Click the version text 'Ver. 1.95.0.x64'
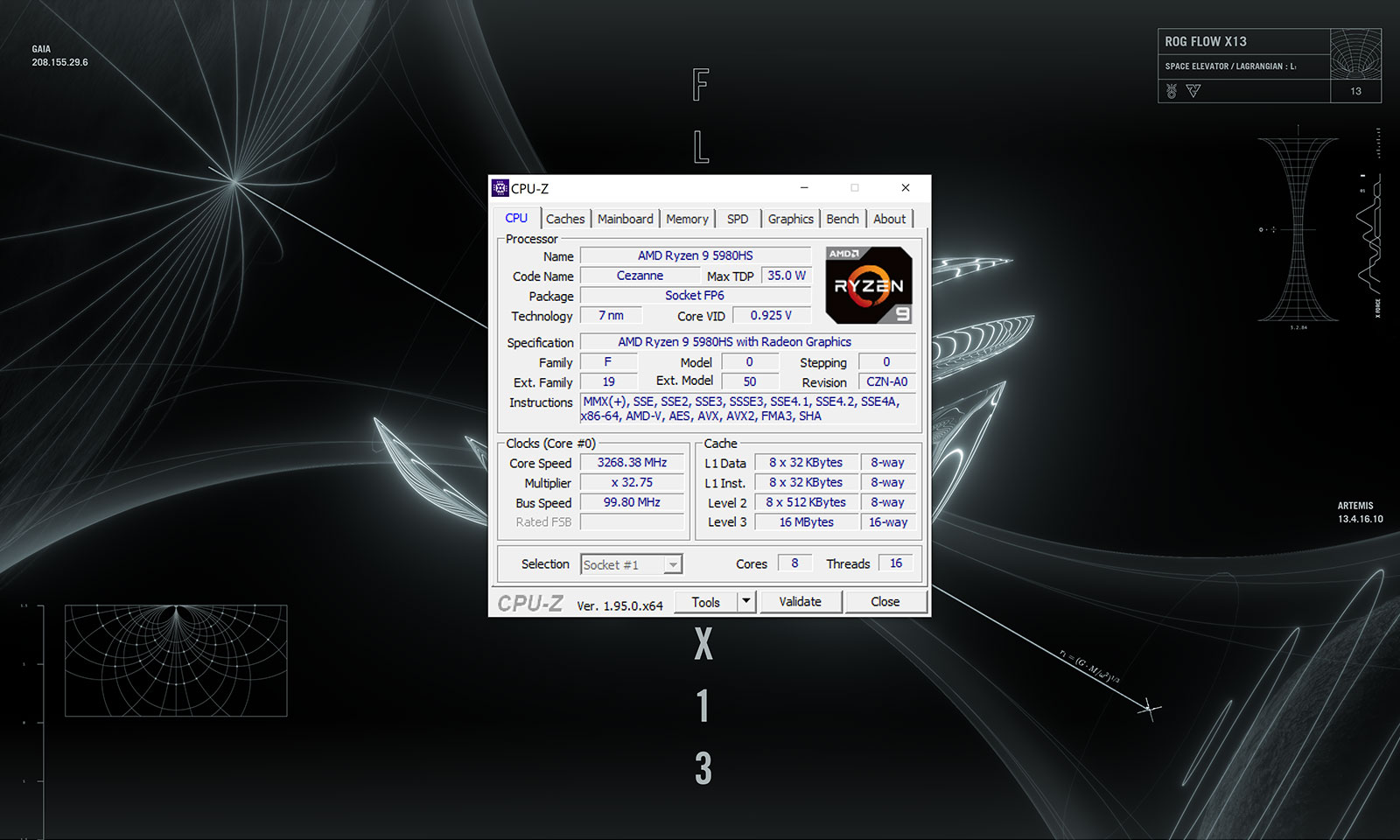The width and height of the screenshot is (1400, 840). [619, 605]
